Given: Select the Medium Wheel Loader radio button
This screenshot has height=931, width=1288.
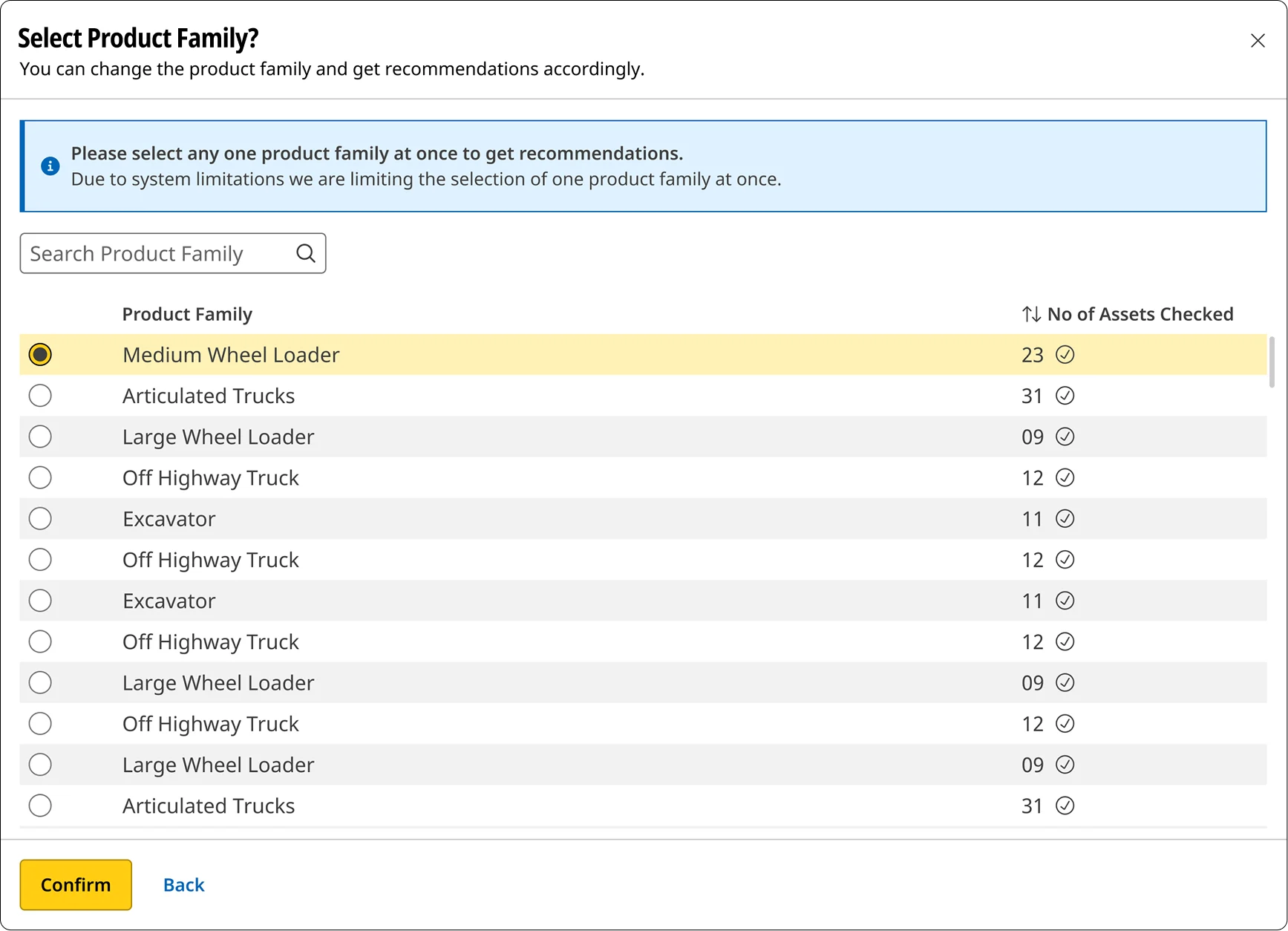Looking at the screenshot, I should tap(40, 355).
